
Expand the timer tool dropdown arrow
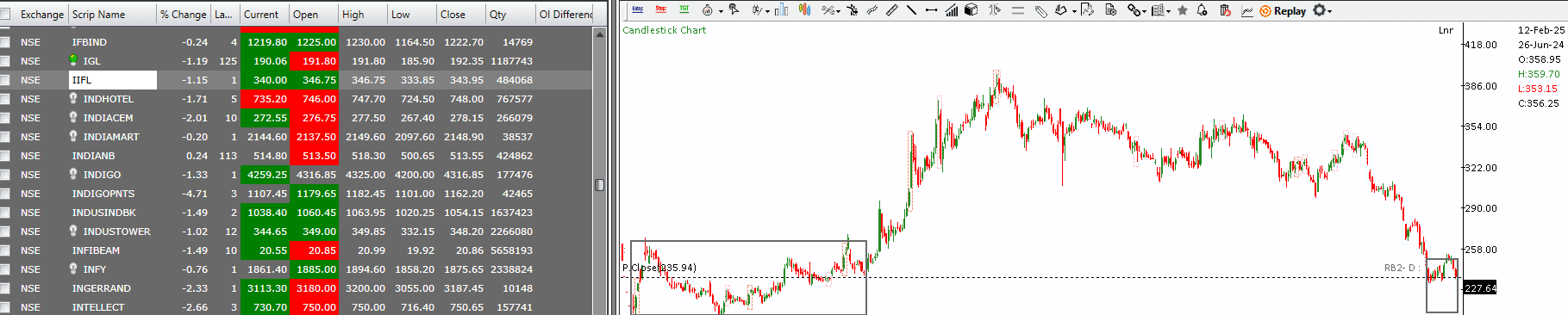point(721,11)
